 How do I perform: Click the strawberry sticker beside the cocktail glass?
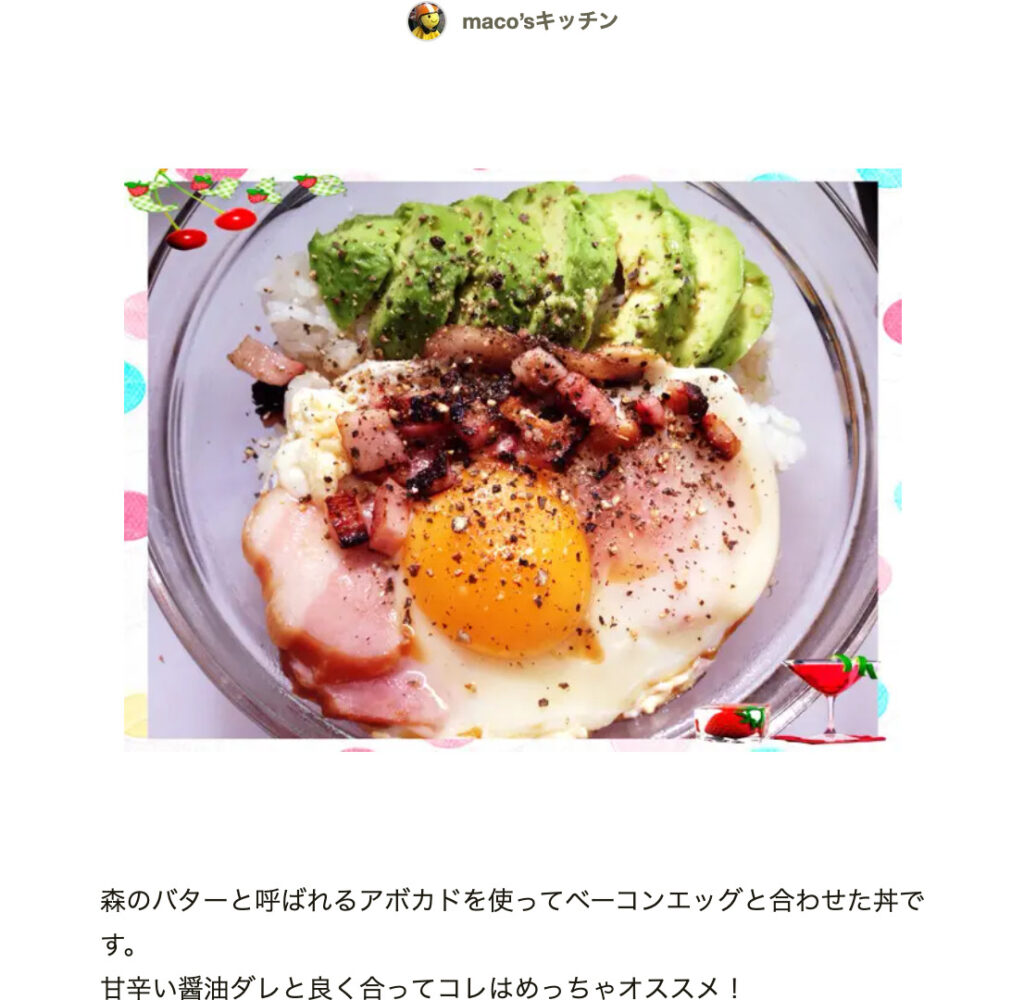click(731, 722)
